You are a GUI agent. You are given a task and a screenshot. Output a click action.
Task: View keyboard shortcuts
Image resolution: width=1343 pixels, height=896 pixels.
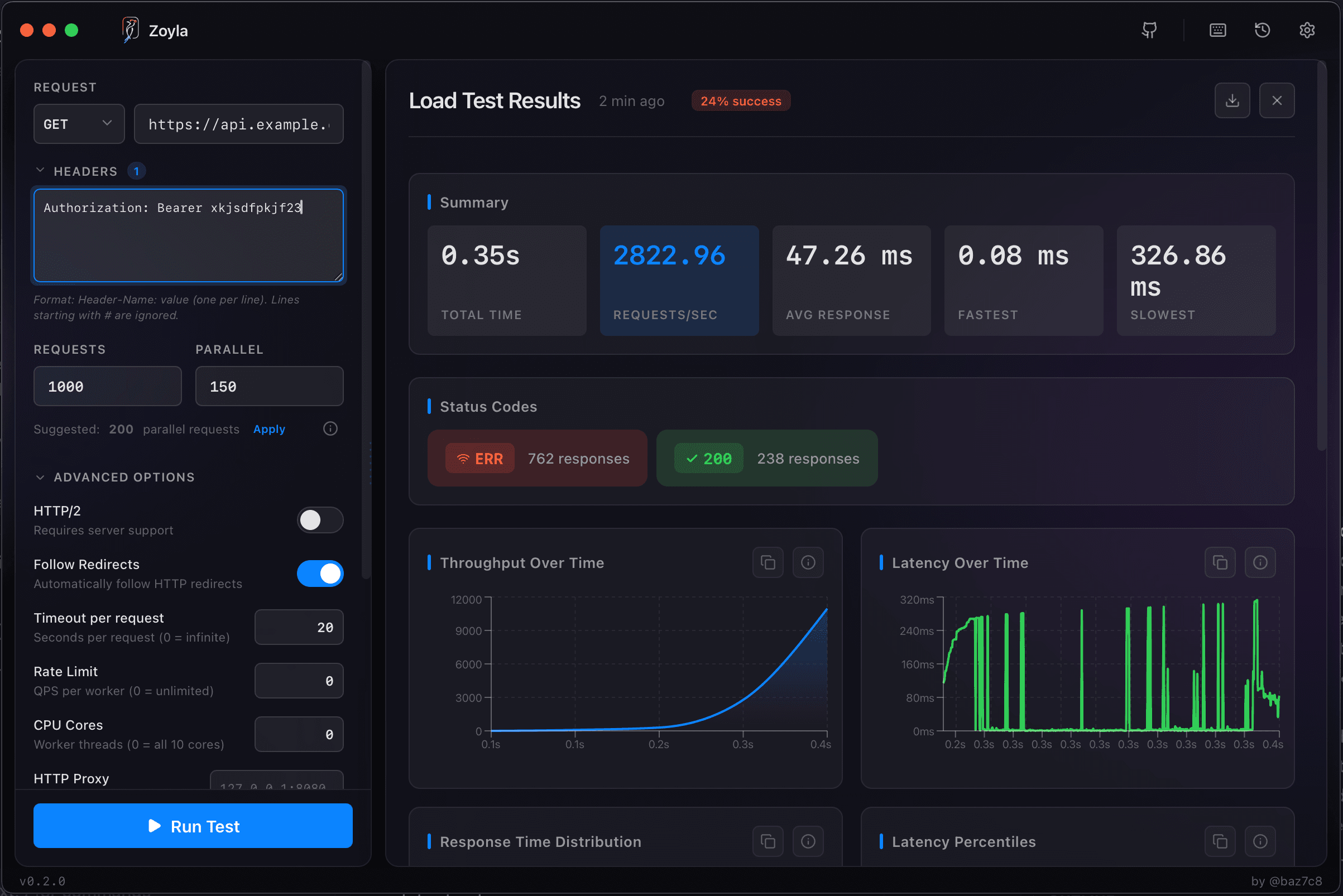click(1218, 30)
